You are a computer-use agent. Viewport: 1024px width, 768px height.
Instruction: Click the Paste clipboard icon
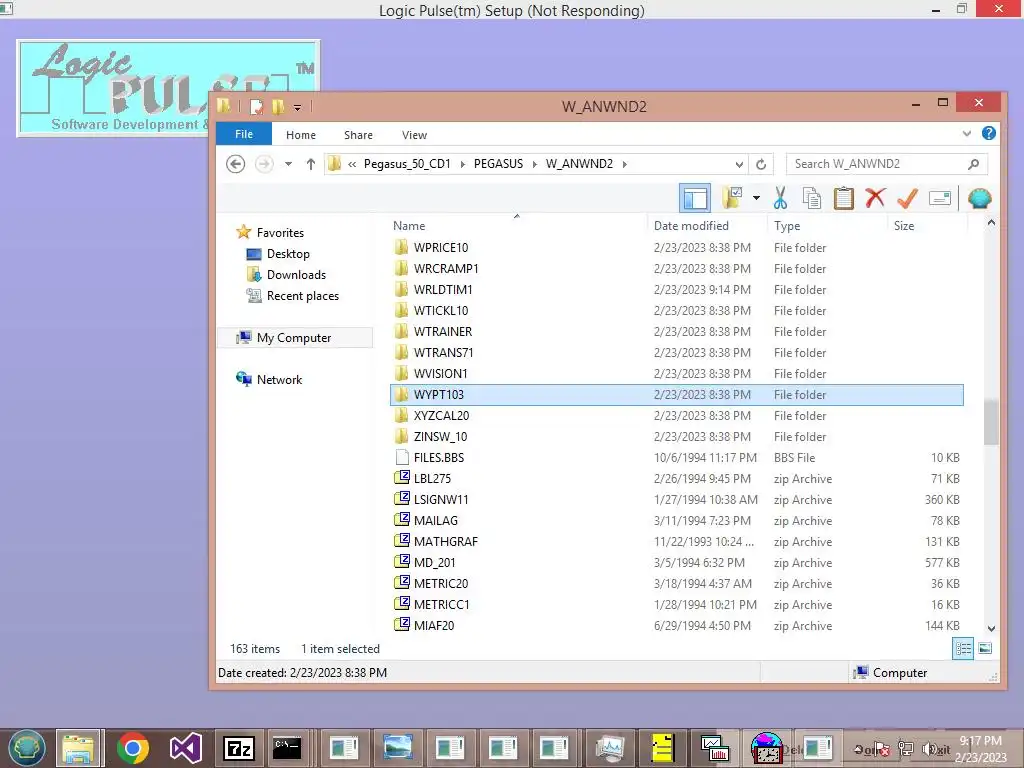(x=843, y=198)
